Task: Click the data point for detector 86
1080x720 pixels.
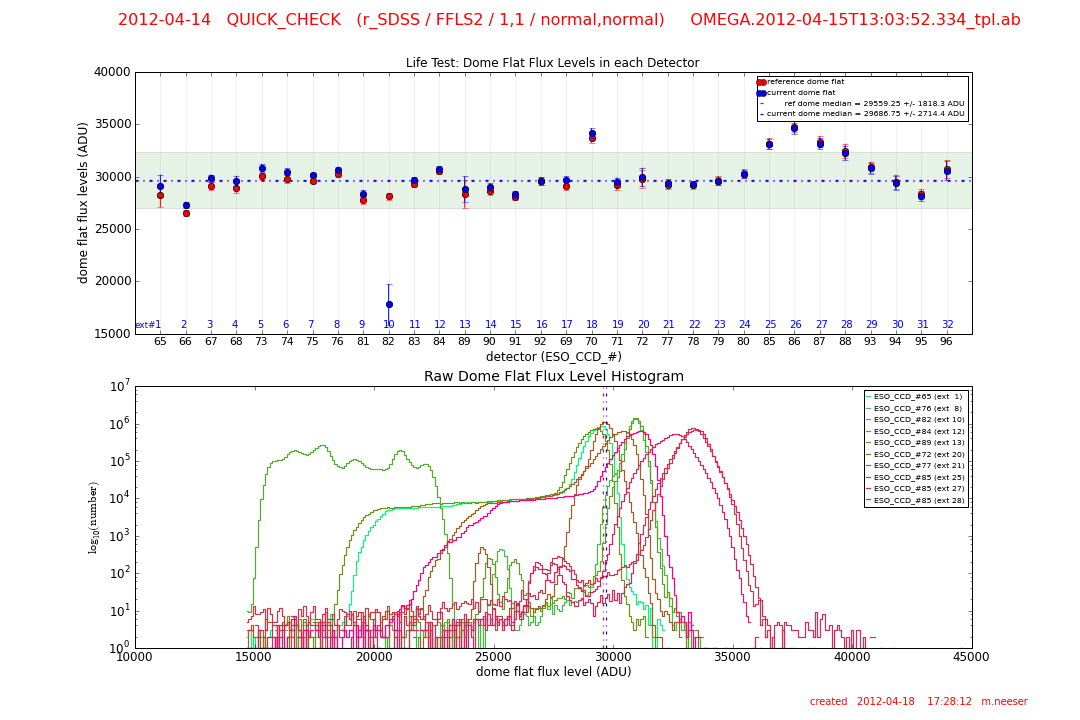Action: point(794,128)
